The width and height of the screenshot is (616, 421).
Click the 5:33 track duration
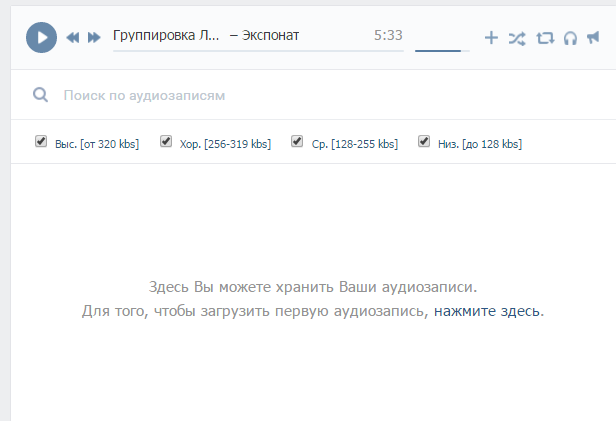pos(388,35)
